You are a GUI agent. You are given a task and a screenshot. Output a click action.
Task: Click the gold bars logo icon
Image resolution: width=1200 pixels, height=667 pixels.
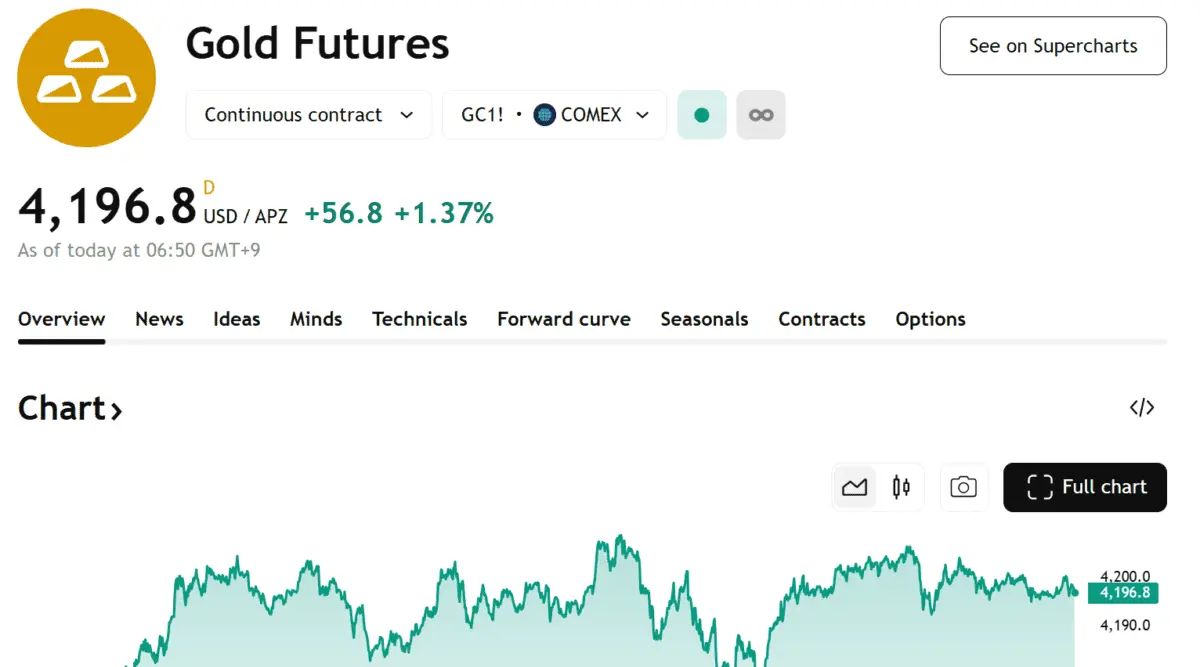click(x=87, y=77)
